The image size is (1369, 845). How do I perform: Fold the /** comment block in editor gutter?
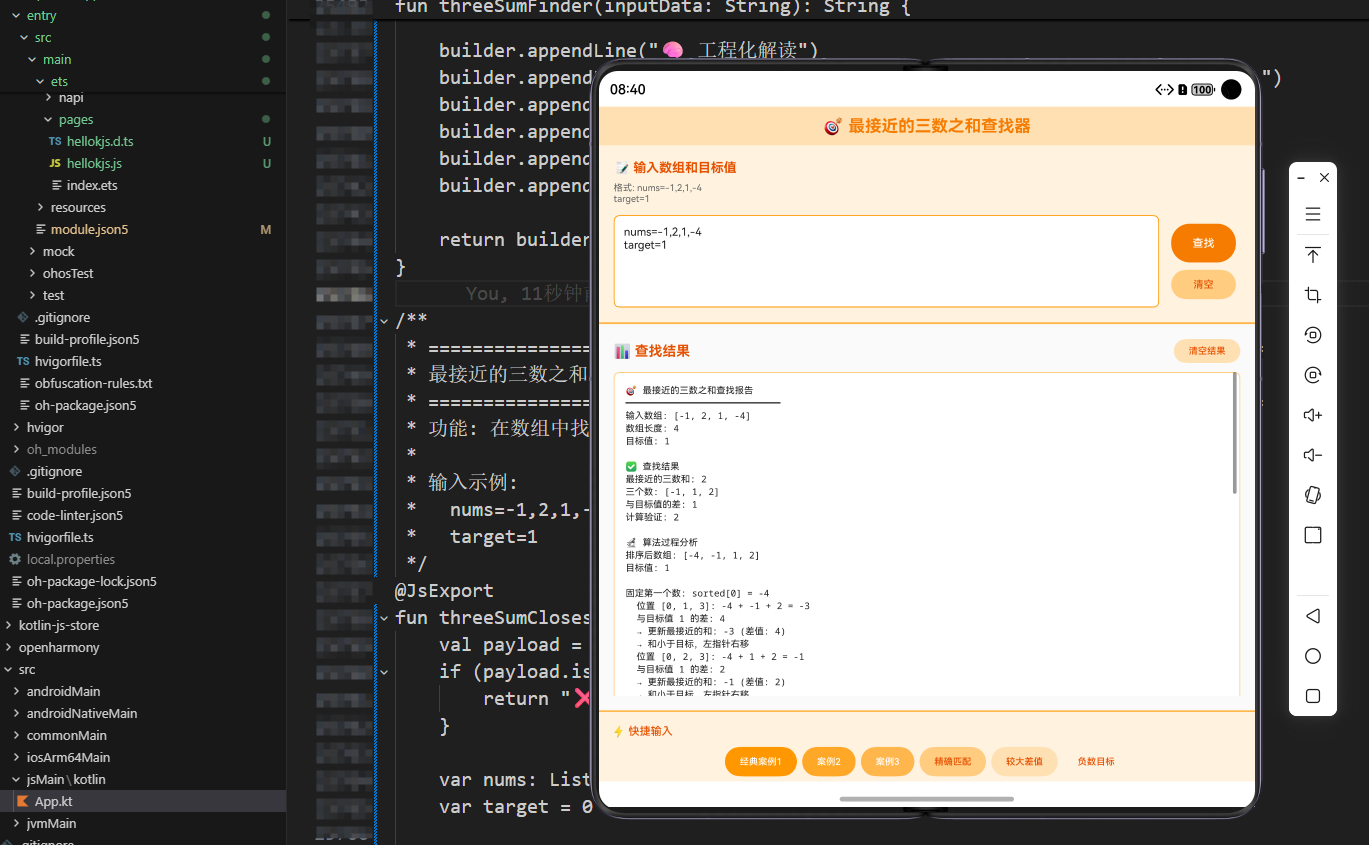pos(383,321)
